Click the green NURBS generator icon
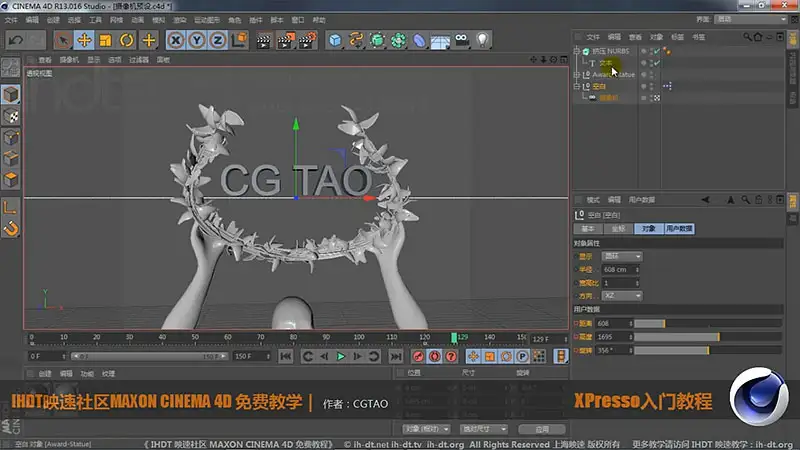The height and width of the screenshot is (450, 800). [x=377, y=40]
